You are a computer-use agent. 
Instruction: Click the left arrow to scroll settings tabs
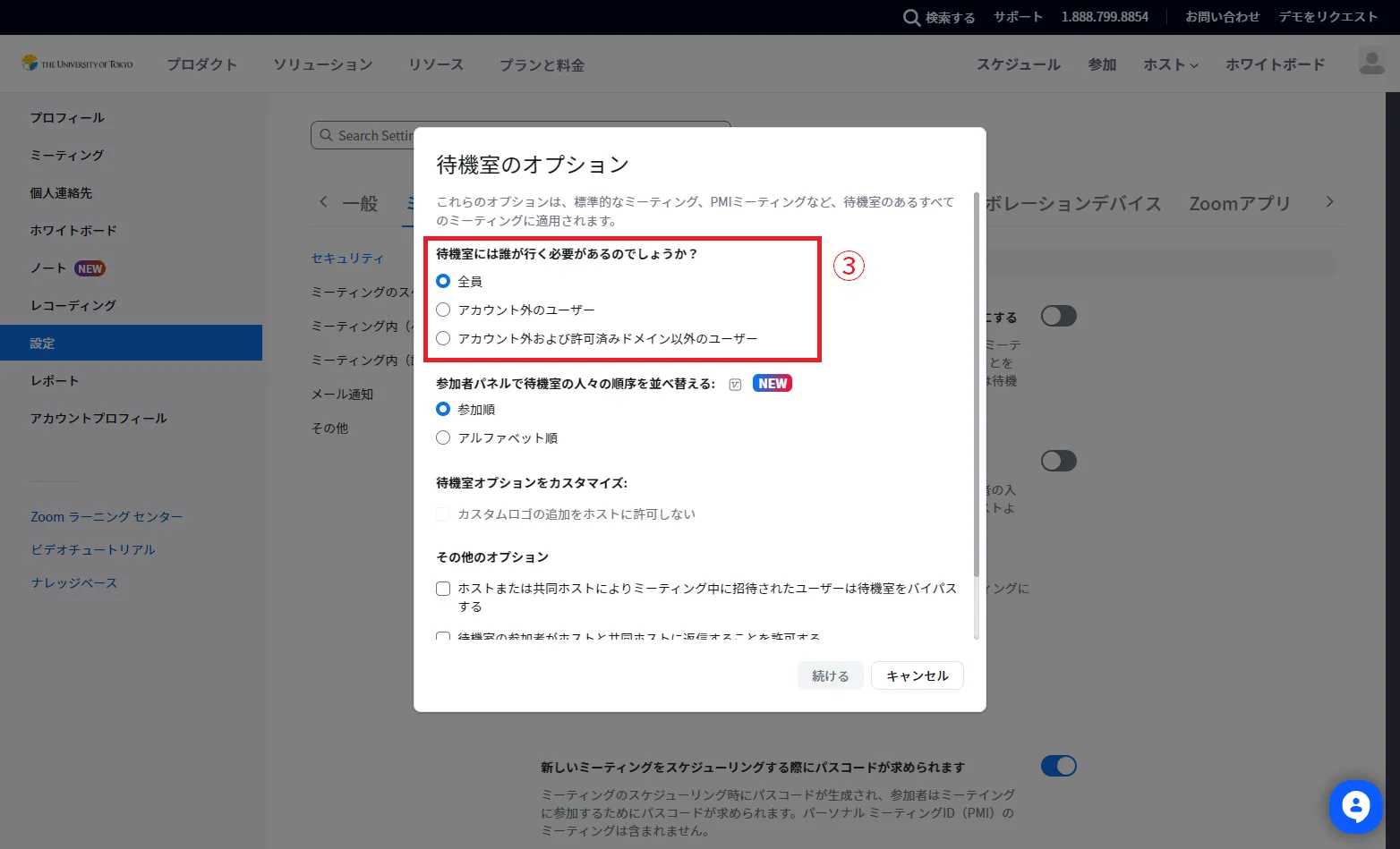click(x=323, y=202)
